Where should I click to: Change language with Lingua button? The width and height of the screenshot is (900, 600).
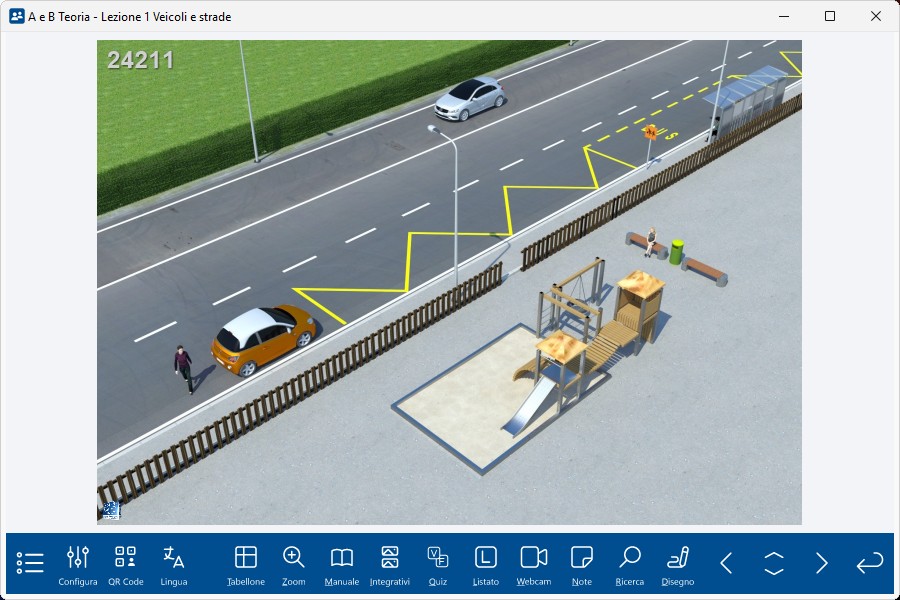pyautogui.click(x=173, y=565)
